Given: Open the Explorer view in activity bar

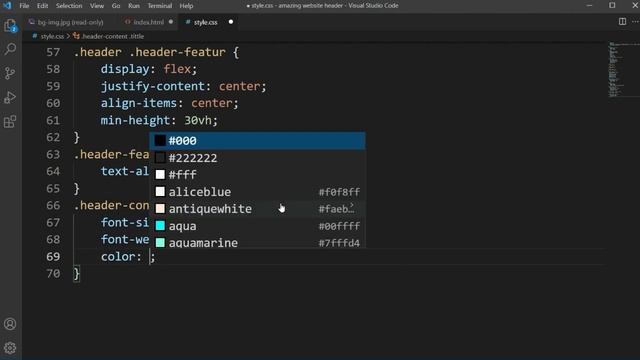Looking at the screenshot, I should click(10, 26).
